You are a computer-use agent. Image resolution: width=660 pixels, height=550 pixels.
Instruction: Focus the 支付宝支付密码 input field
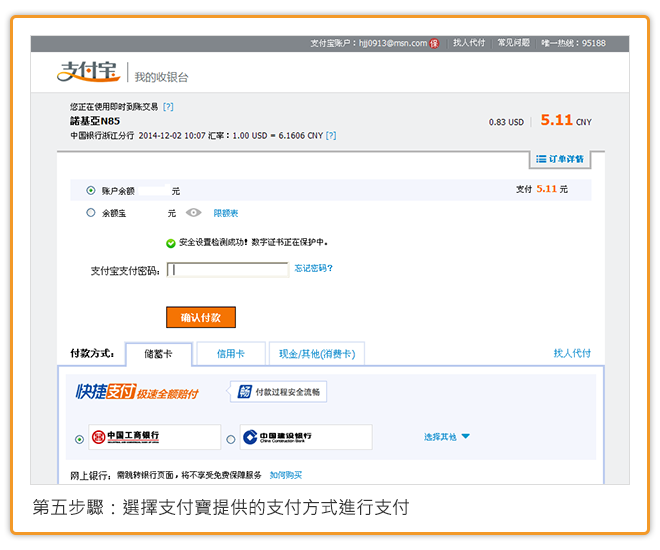228,269
